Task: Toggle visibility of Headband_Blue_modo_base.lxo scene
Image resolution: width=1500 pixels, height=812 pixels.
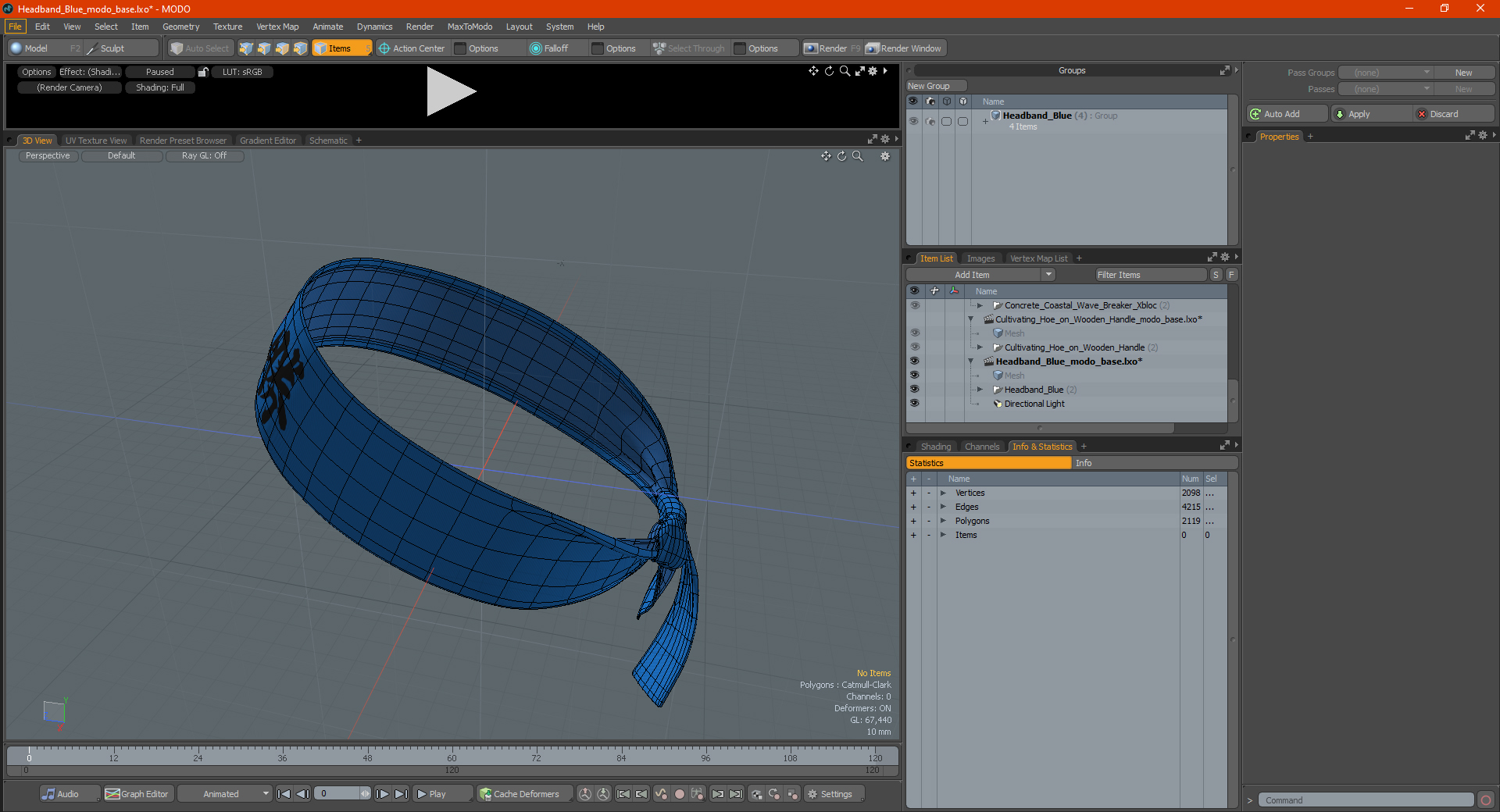Action: (914, 361)
